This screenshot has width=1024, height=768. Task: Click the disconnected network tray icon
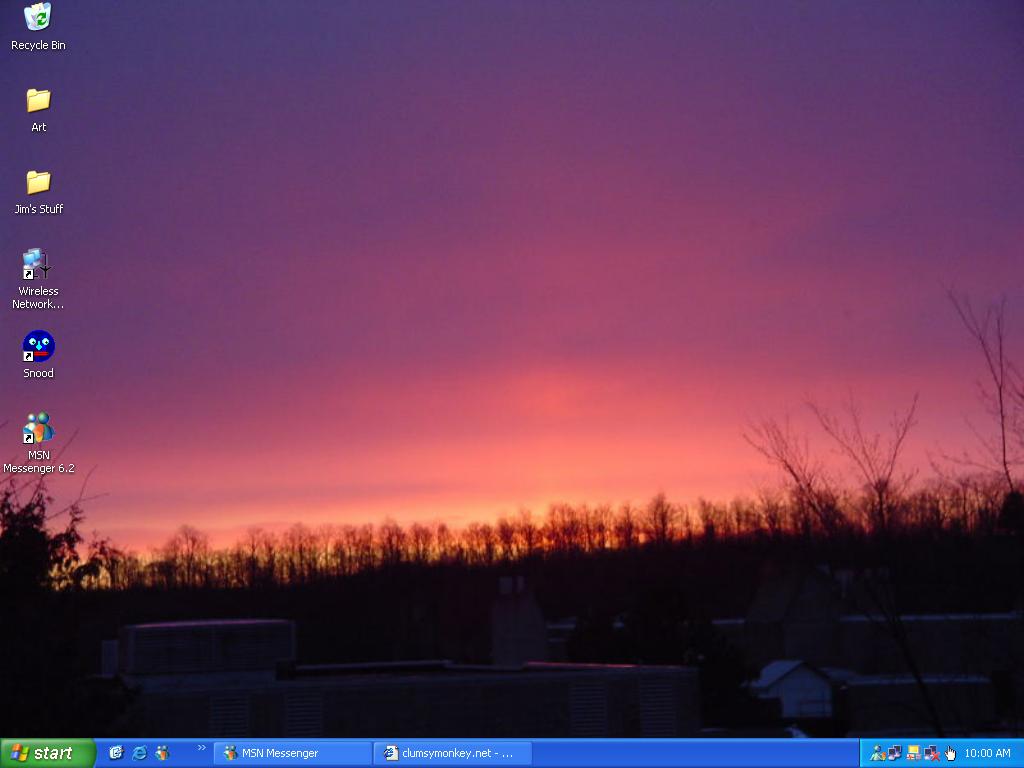click(931, 753)
